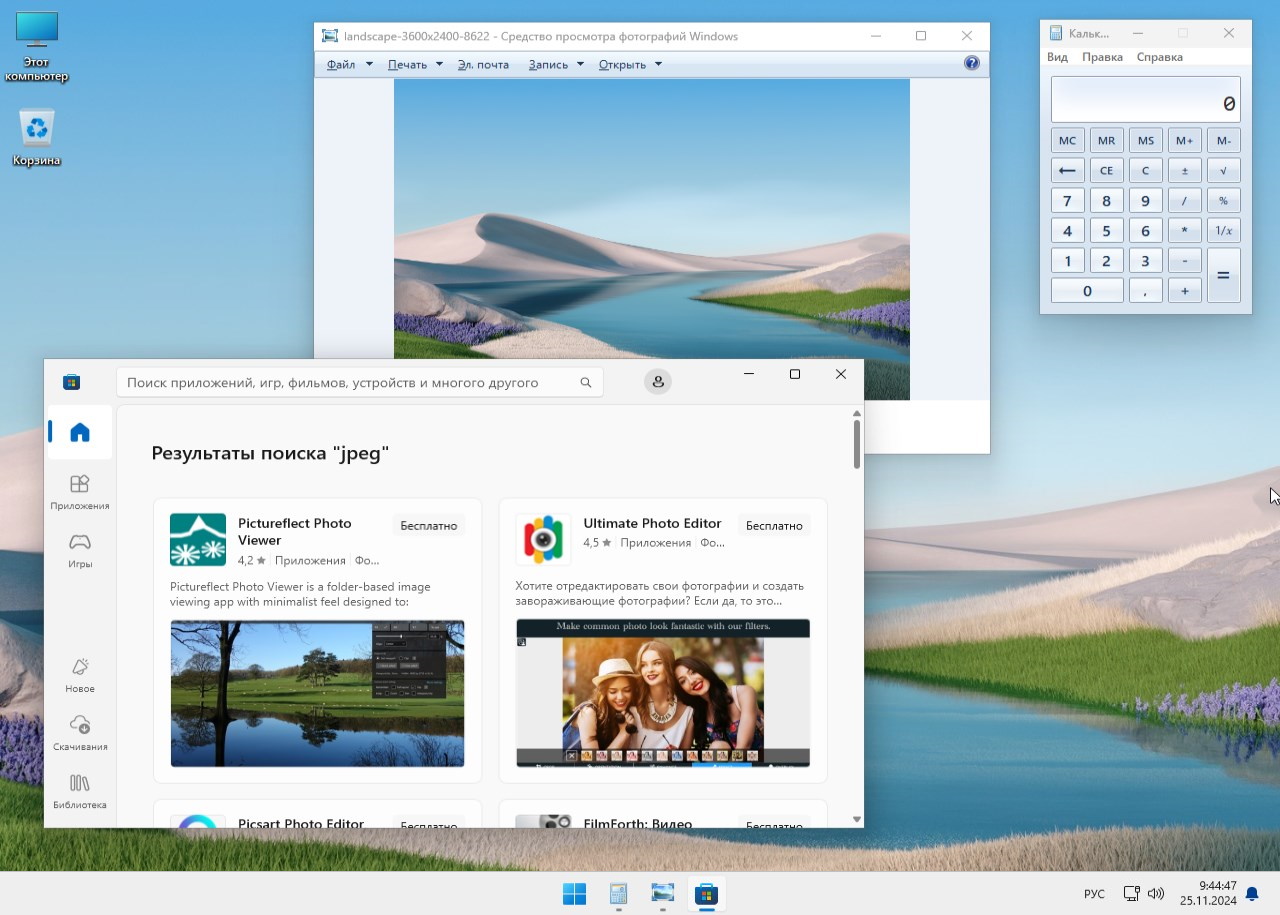The width and height of the screenshot is (1280, 915).
Task: Click Windows Start button on taskbar
Action: (x=574, y=893)
